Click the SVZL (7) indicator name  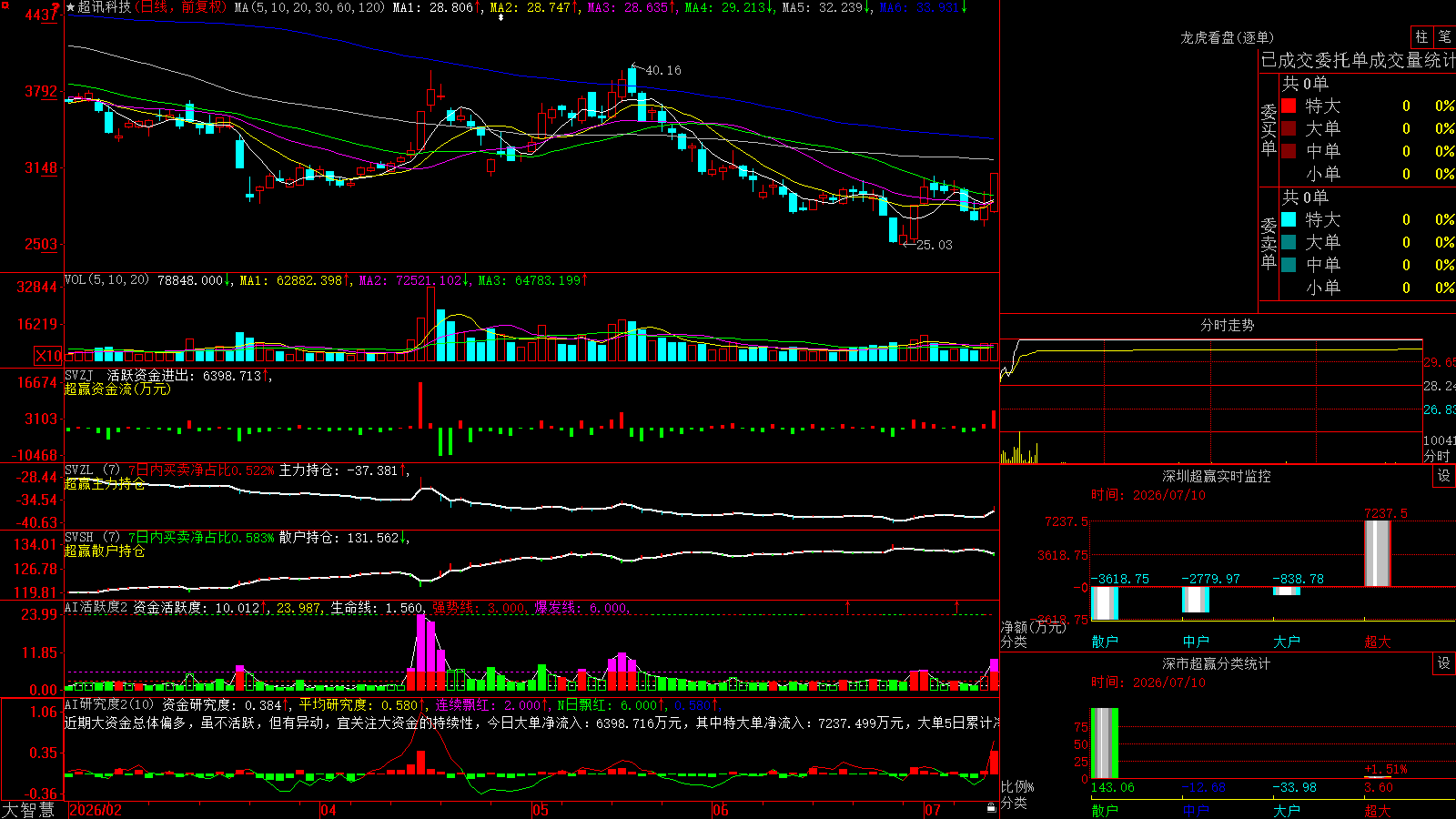click(x=92, y=470)
